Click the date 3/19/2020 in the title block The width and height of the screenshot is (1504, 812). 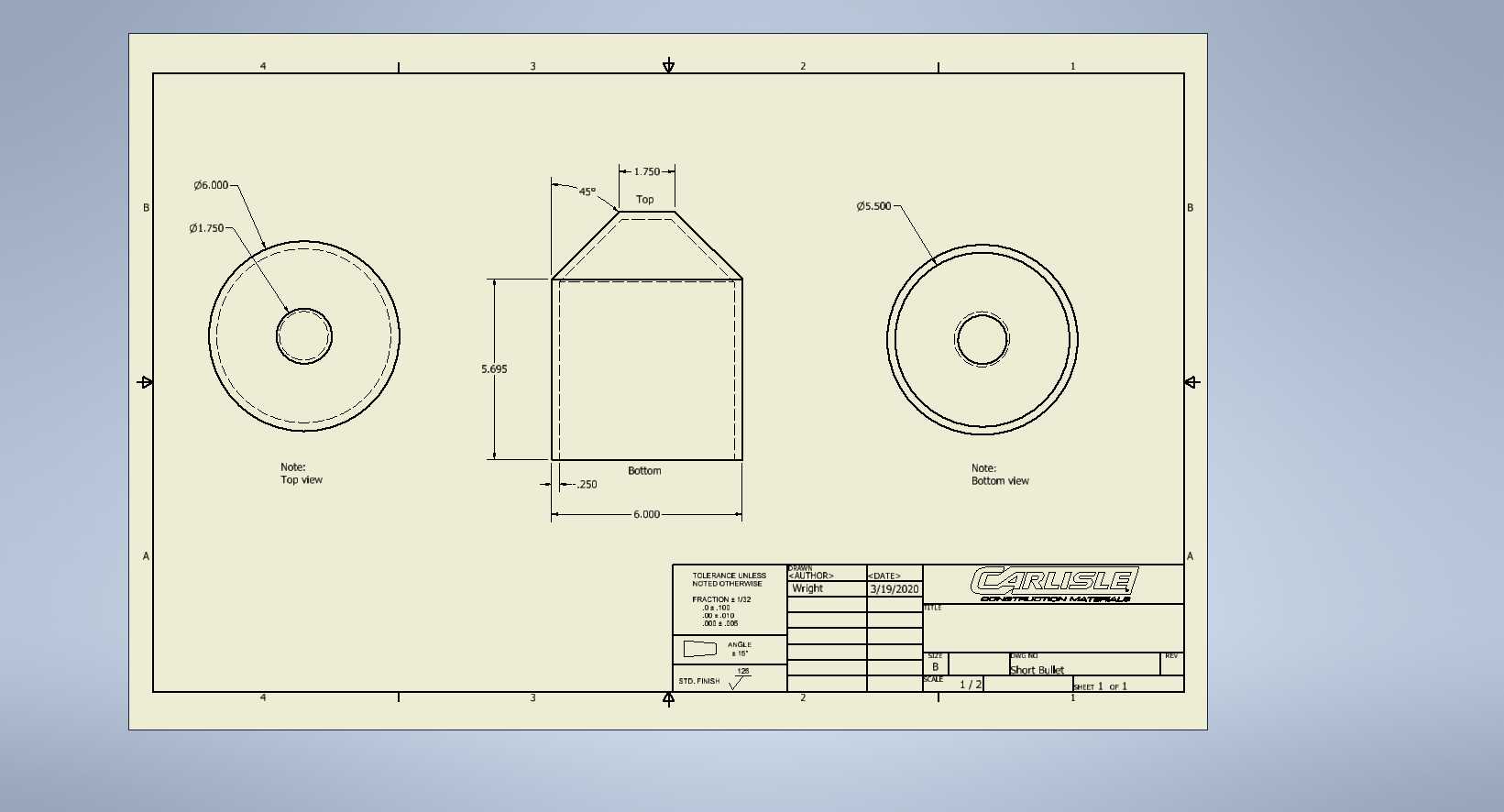click(895, 589)
